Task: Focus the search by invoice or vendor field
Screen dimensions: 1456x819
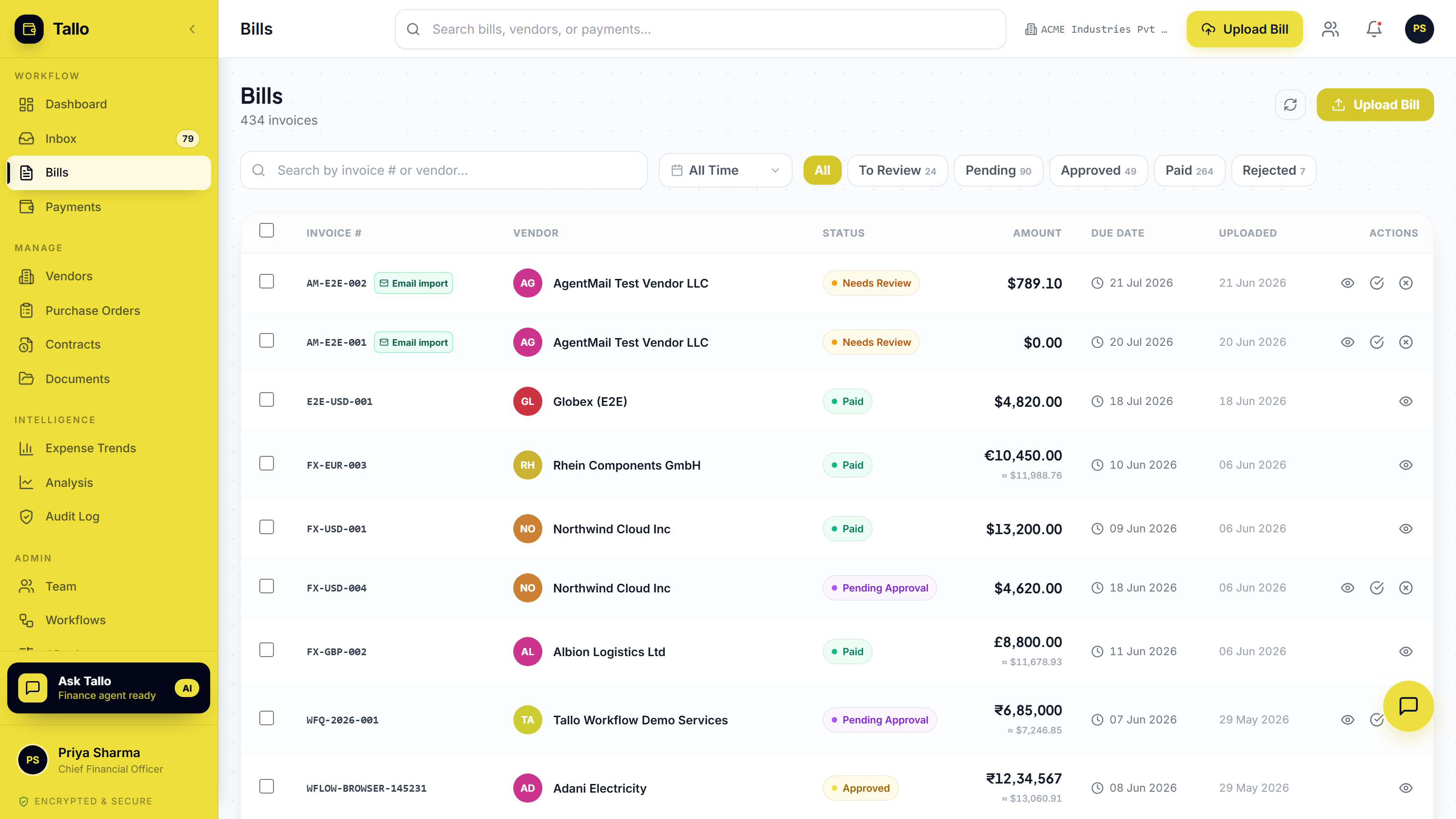Action: click(444, 170)
